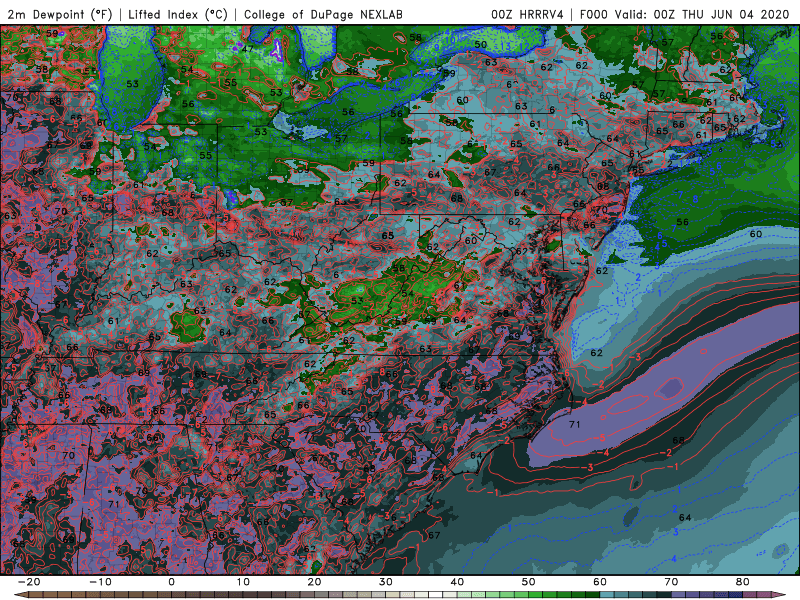The height and width of the screenshot is (600, 800).
Task: Click the 30 tick label on color bar
Action: coord(386,582)
